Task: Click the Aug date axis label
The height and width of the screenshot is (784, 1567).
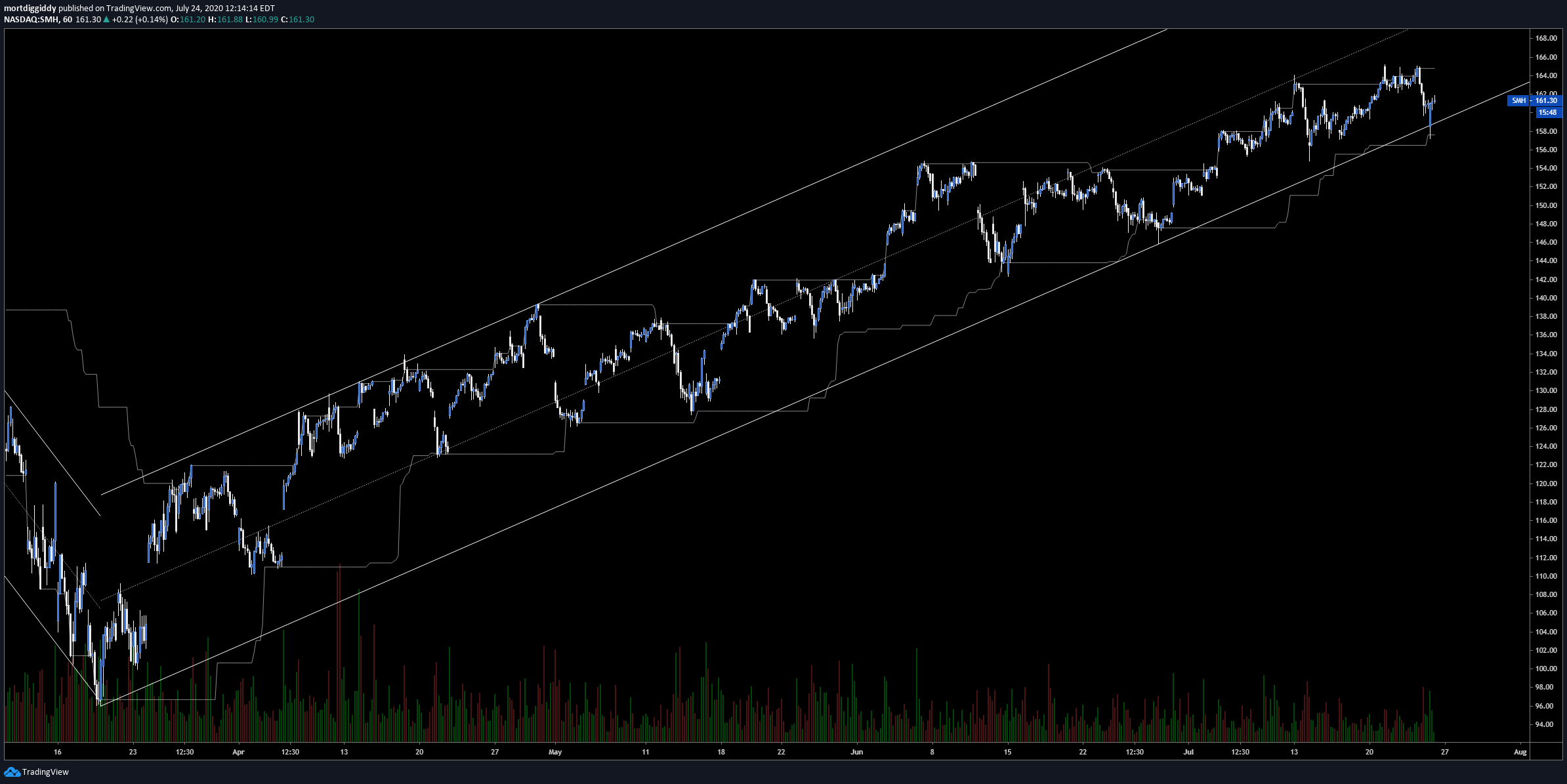Action: pyautogui.click(x=1520, y=752)
